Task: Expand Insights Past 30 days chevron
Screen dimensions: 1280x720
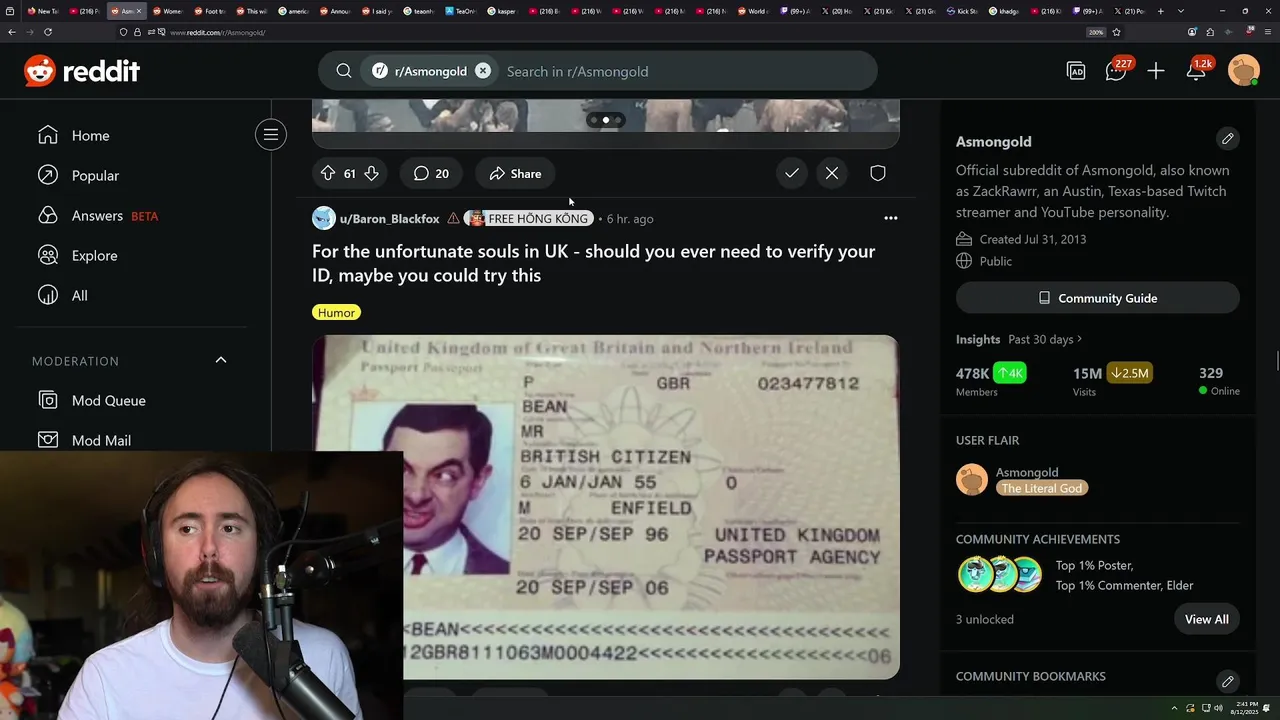Action: [1080, 339]
